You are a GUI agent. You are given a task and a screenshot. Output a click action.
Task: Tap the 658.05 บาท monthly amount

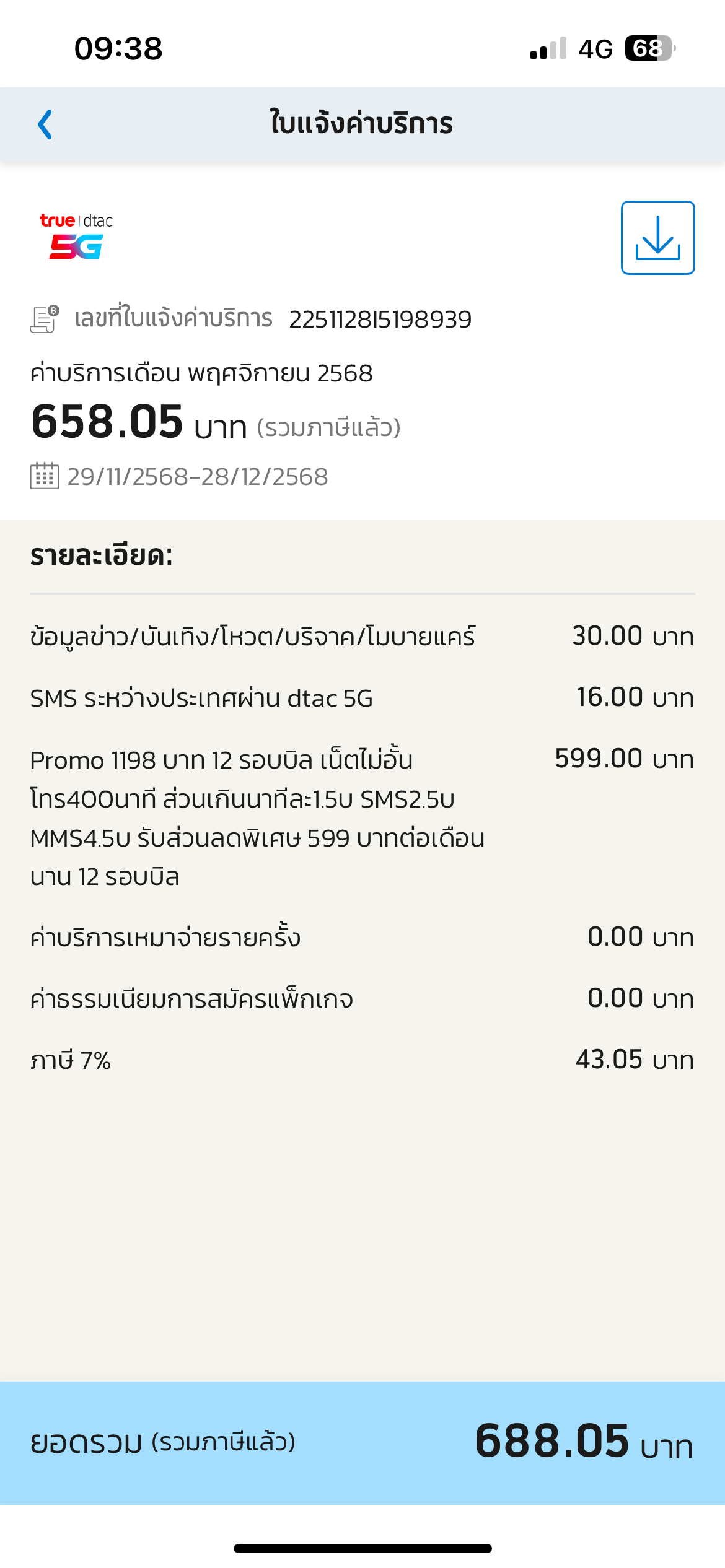click(x=139, y=423)
